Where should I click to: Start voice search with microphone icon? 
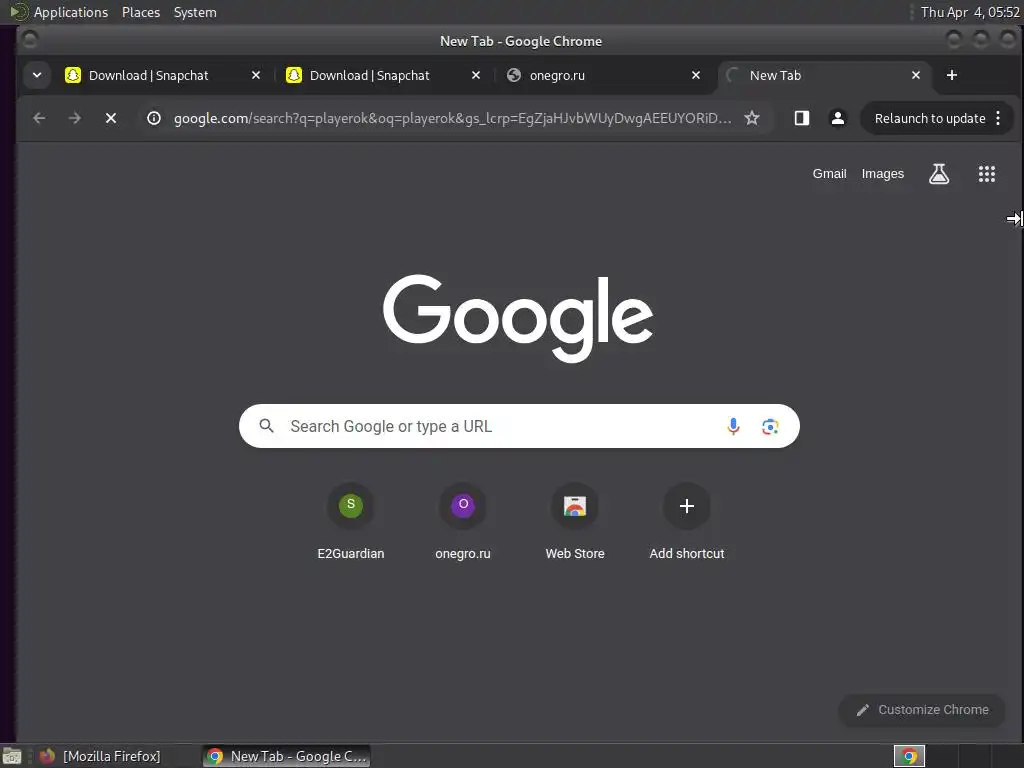(733, 426)
